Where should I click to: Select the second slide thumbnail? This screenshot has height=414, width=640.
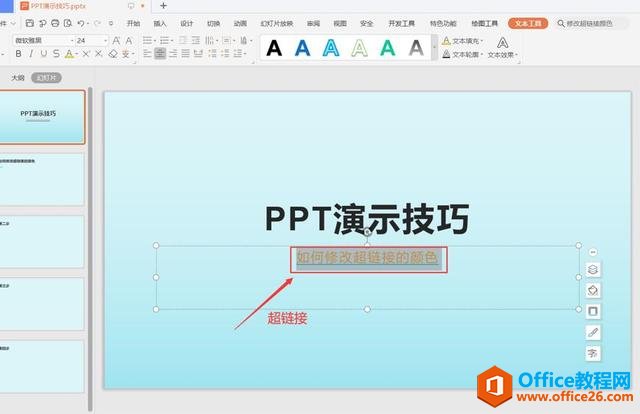click(42, 179)
